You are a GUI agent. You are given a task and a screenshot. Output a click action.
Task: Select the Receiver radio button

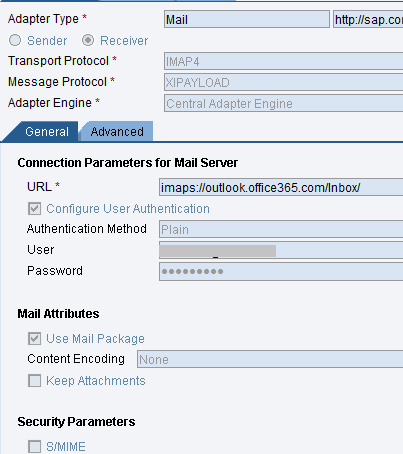tap(88, 40)
